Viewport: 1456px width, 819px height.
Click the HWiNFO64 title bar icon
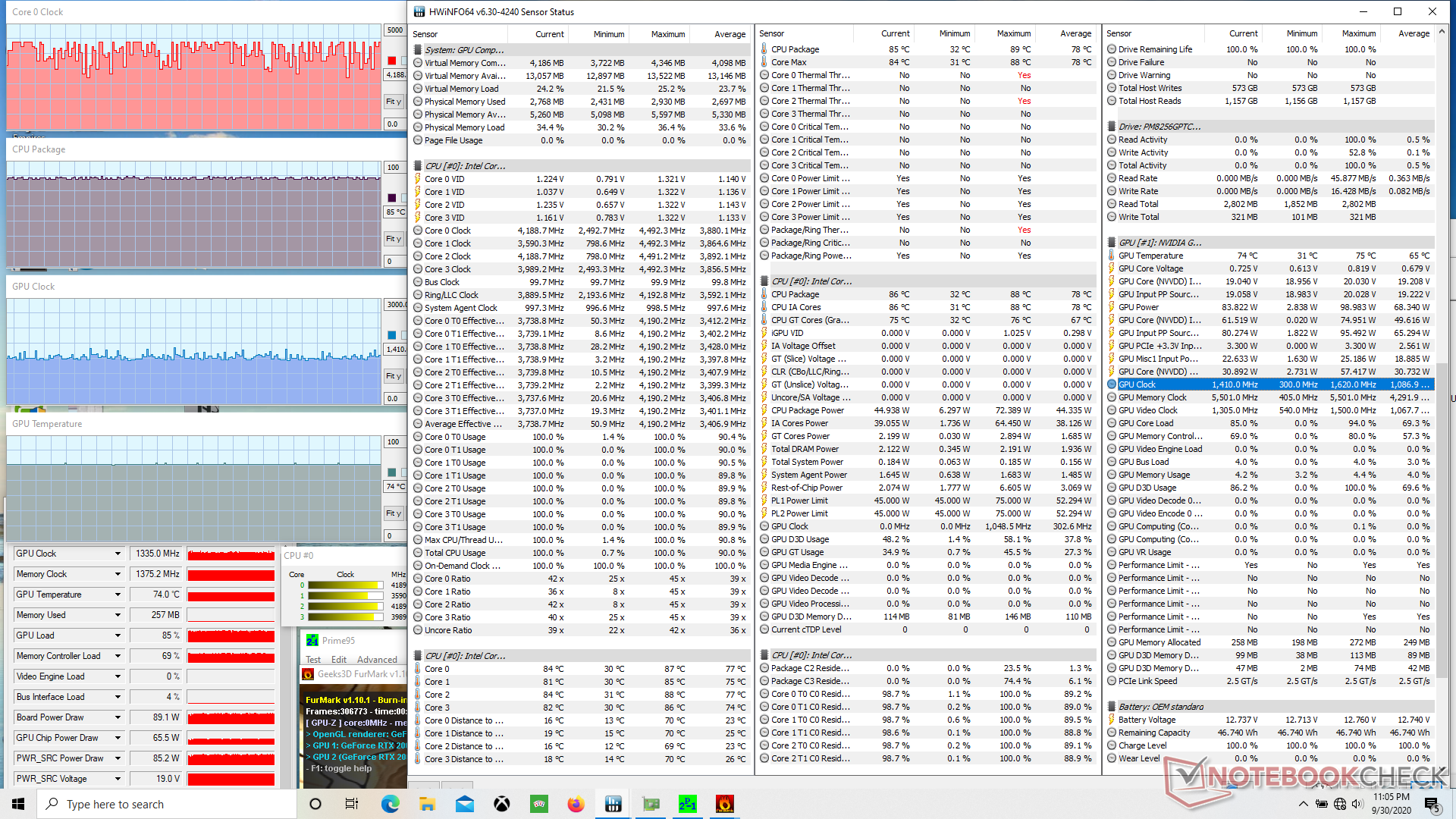[x=419, y=11]
